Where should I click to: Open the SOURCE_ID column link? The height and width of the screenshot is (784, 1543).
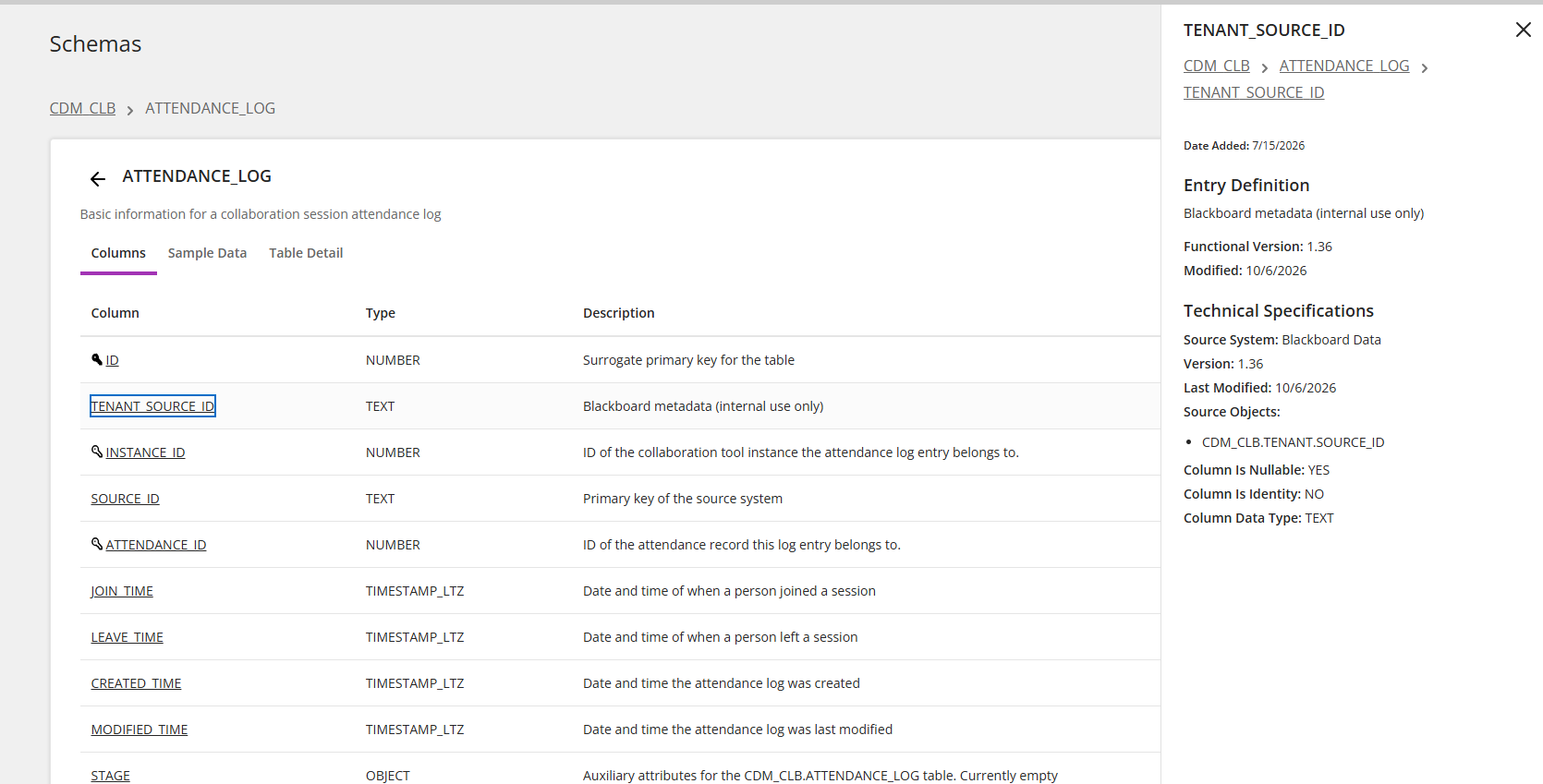(x=125, y=499)
